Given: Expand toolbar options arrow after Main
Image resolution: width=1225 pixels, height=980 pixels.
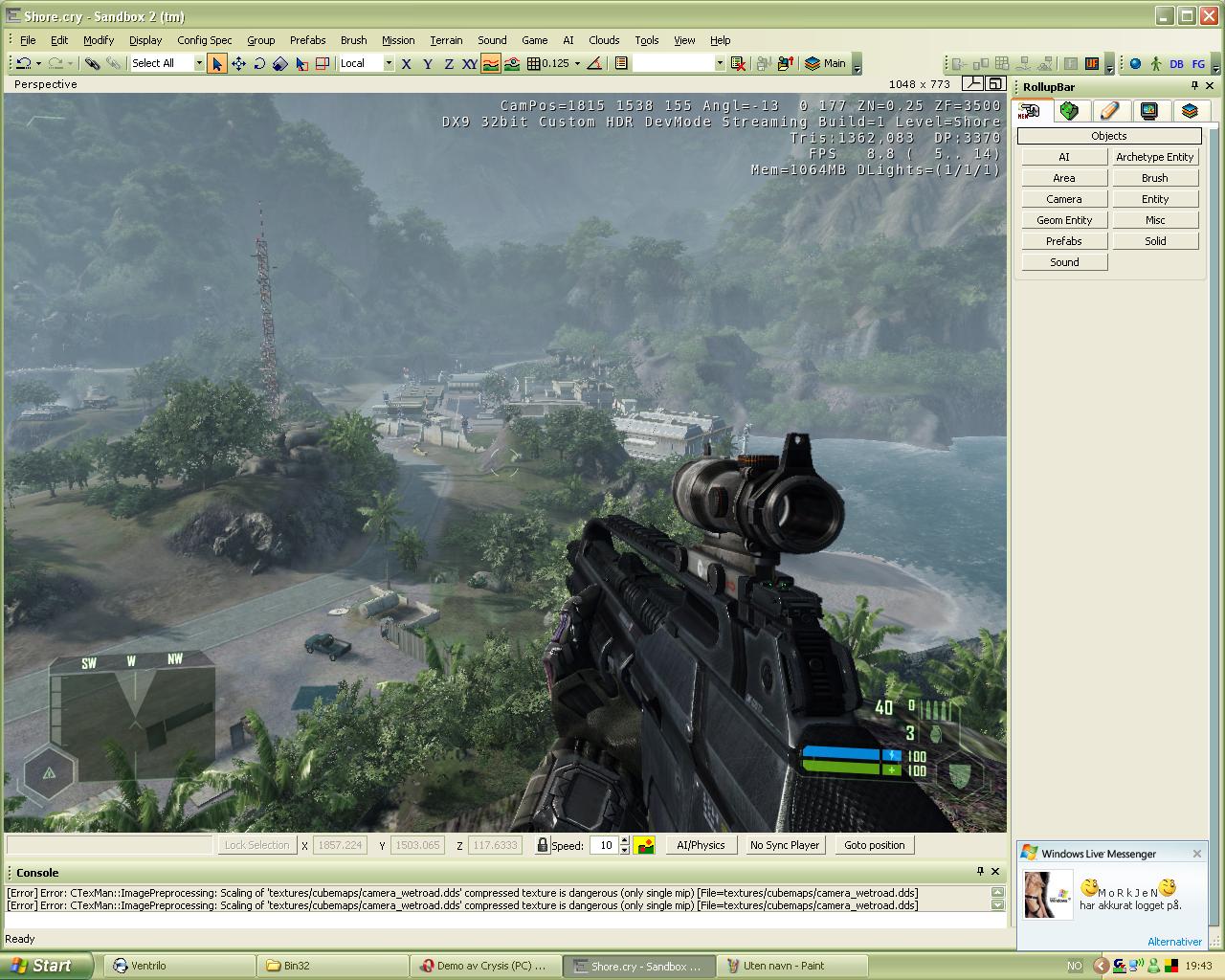Looking at the screenshot, I should click(857, 65).
